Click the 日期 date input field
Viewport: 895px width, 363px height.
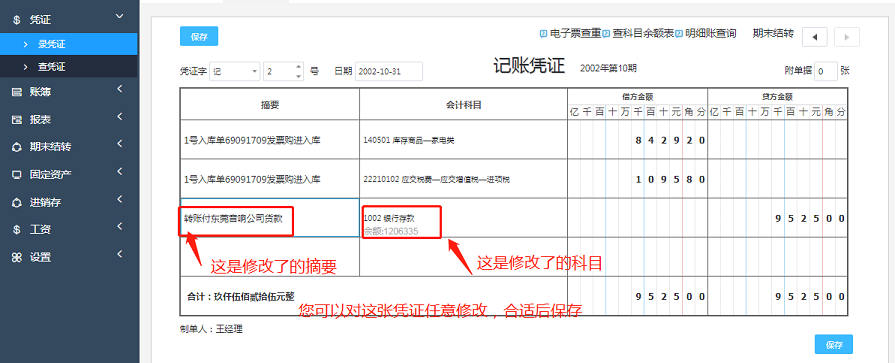pyautogui.click(x=389, y=71)
